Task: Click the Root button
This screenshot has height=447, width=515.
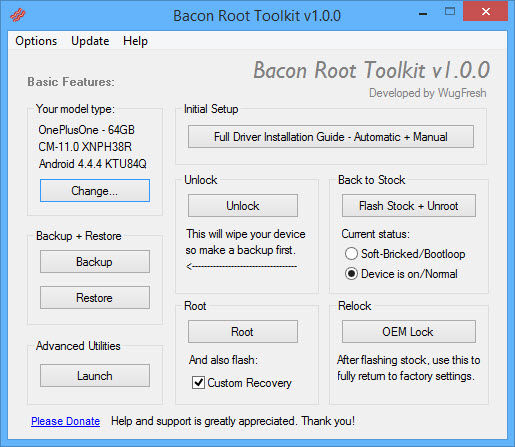Action: tap(243, 332)
